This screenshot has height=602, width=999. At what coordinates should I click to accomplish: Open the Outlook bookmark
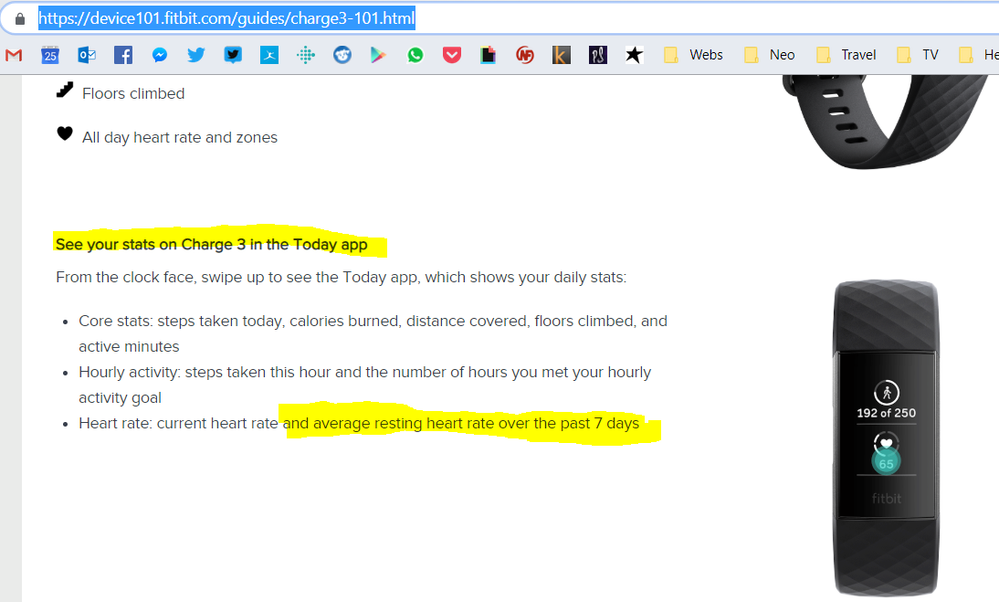coord(86,55)
